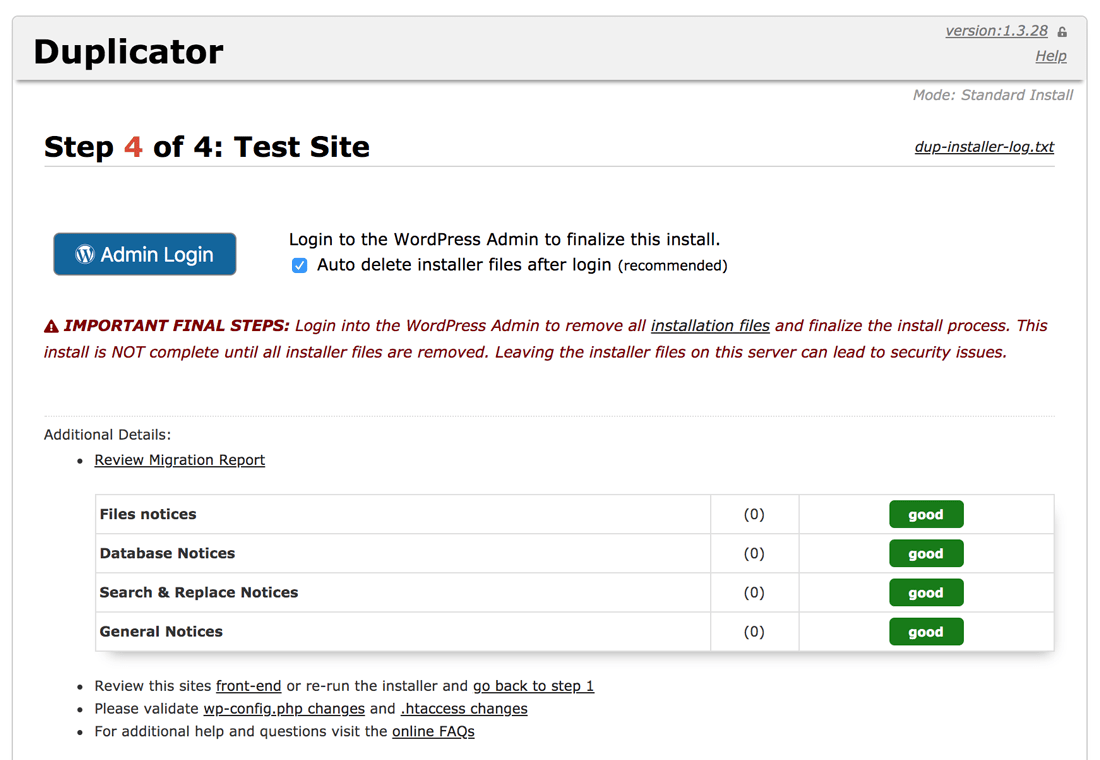
Task: Click the good badge for General Notices
Action: click(926, 632)
